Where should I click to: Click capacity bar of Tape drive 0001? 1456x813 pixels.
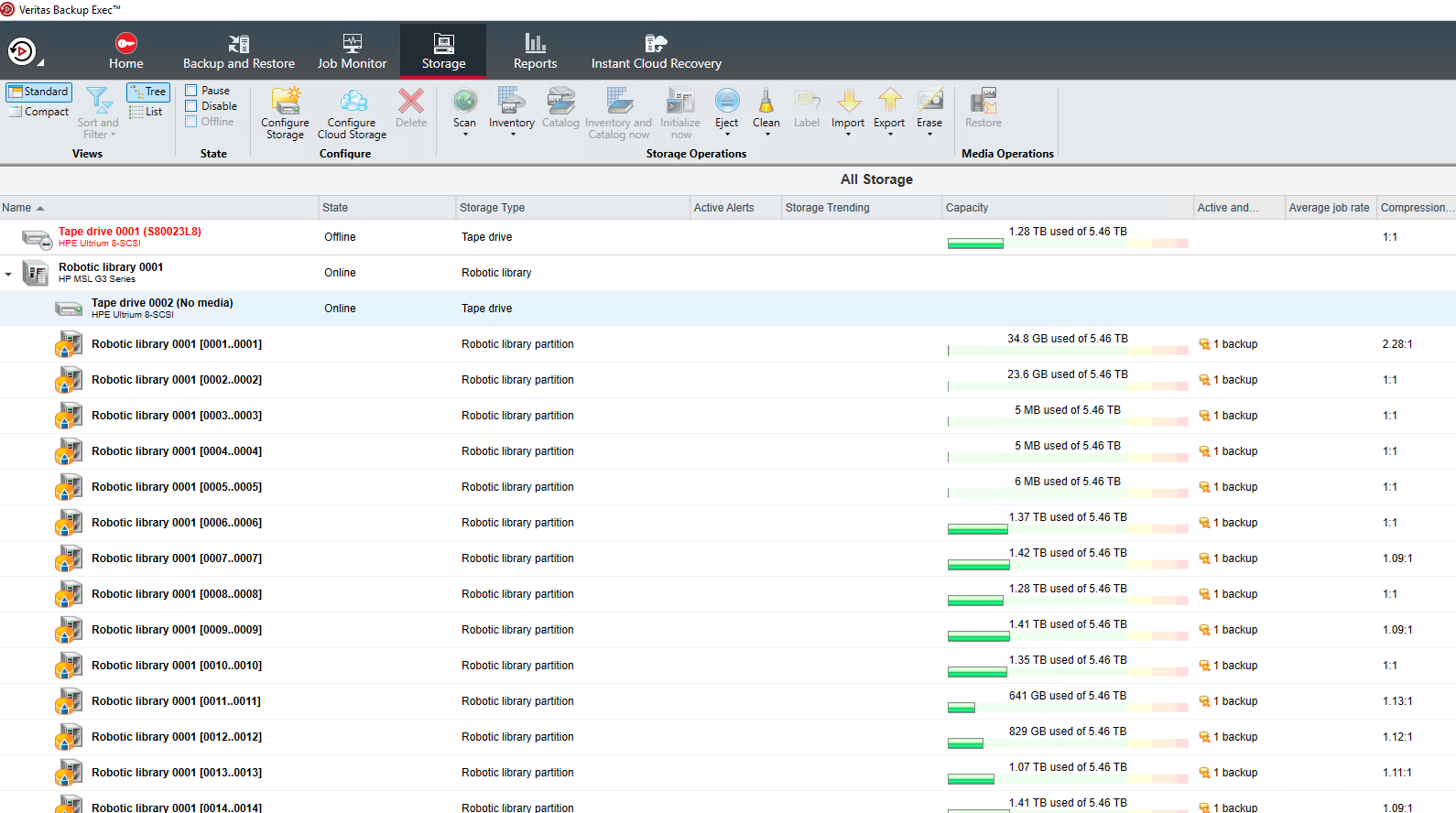click(x=1067, y=244)
